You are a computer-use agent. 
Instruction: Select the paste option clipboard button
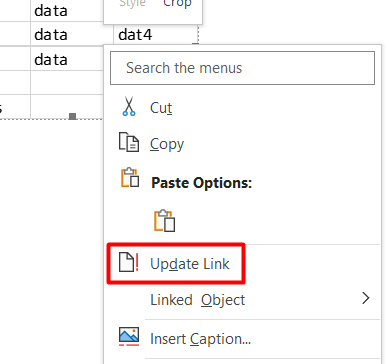point(164,221)
